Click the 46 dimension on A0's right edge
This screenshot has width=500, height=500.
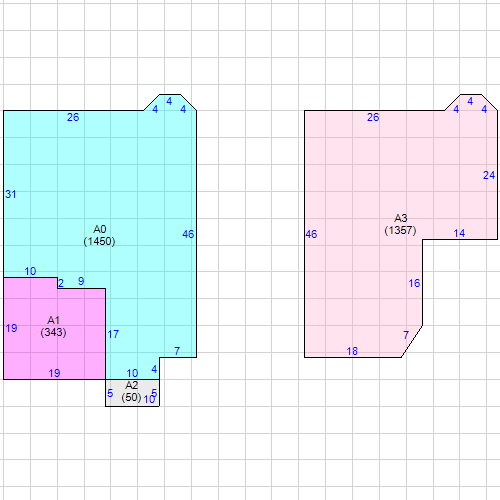point(188,234)
